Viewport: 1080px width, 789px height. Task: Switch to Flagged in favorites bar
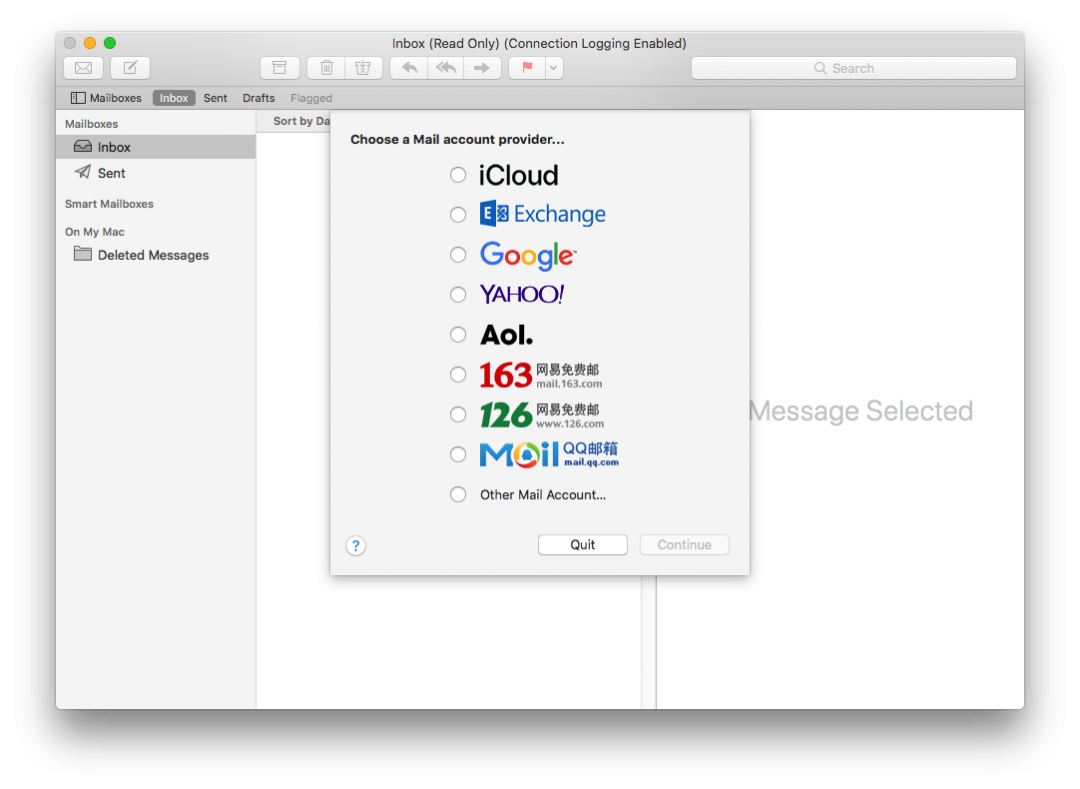coord(311,98)
